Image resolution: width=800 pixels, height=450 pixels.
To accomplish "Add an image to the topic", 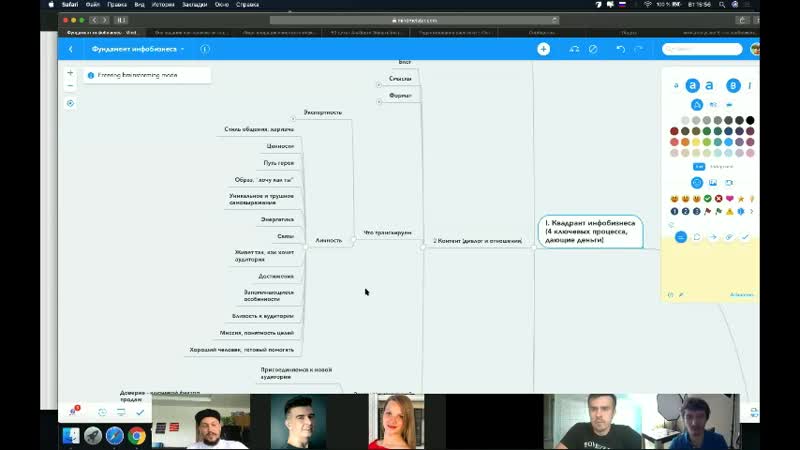I will [x=713, y=183].
